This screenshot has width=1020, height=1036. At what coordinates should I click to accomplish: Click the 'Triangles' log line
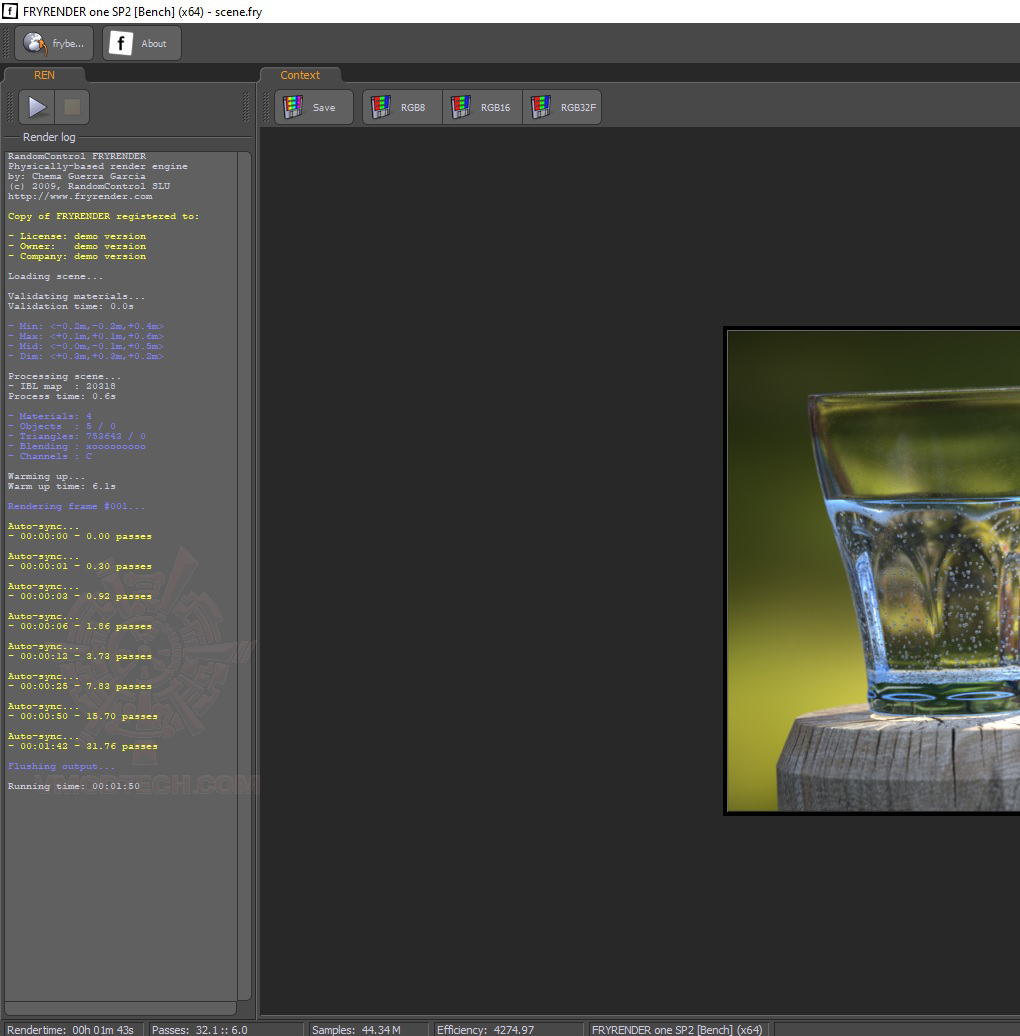pyautogui.click(x=77, y=436)
